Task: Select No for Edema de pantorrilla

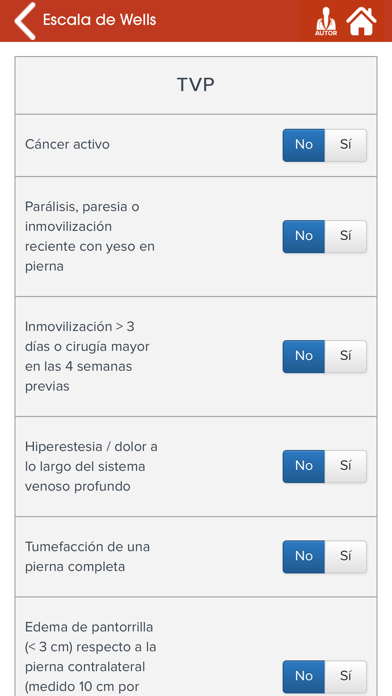Action: tap(304, 677)
